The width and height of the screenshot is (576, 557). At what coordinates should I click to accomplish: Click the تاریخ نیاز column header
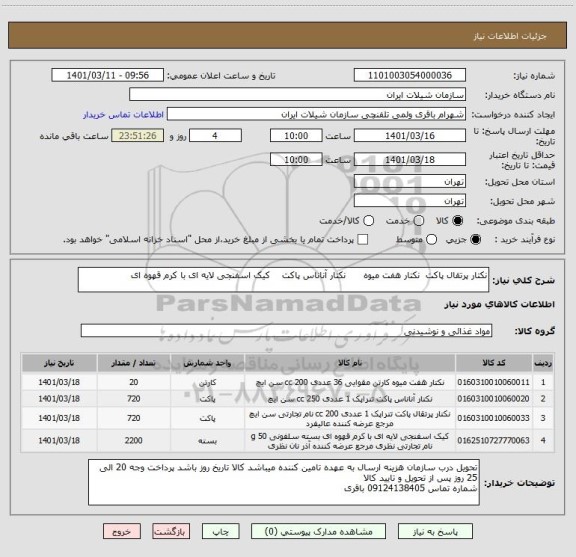pos(59,363)
